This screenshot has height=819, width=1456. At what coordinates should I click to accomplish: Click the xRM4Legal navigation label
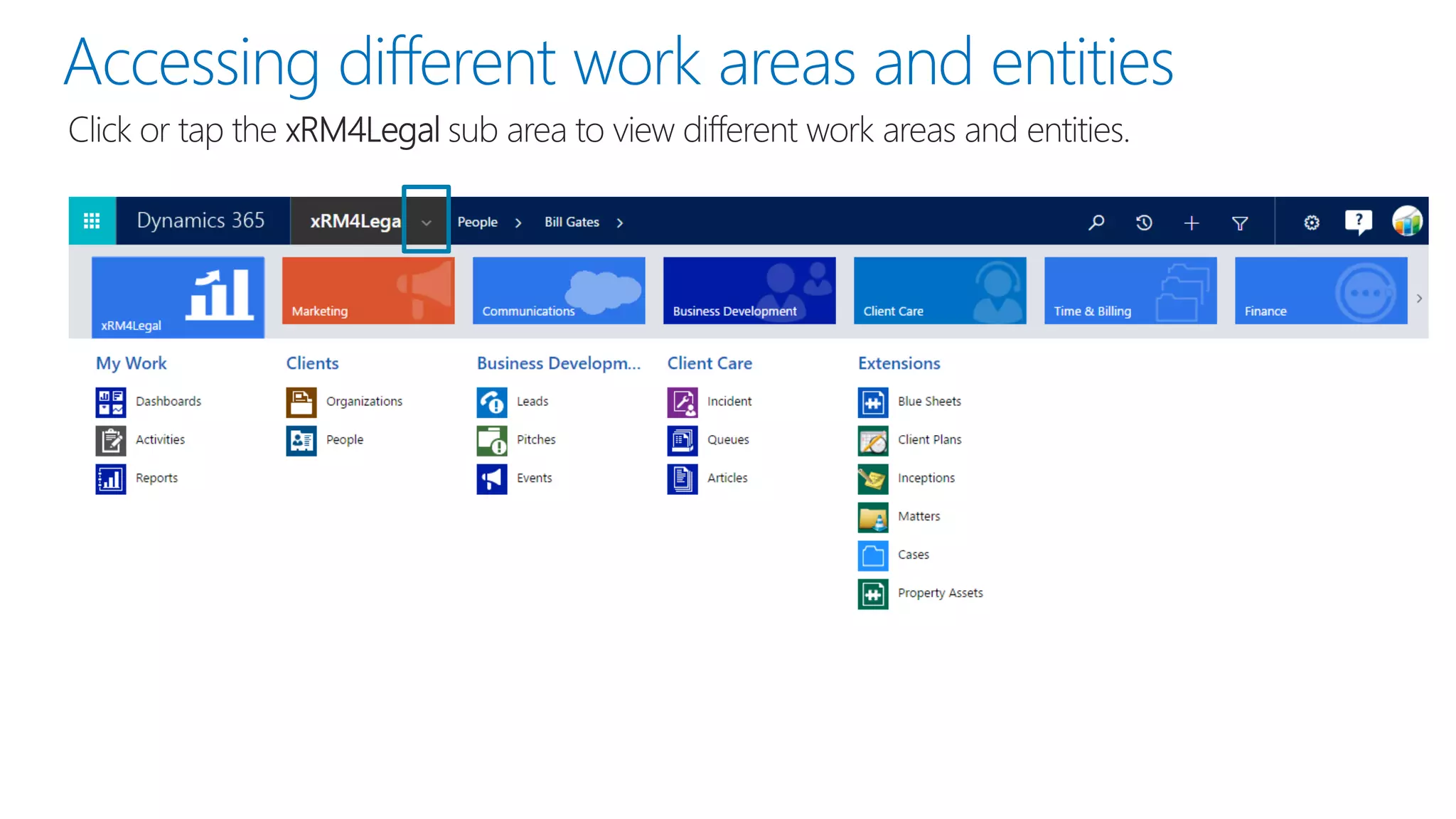click(355, 221)
